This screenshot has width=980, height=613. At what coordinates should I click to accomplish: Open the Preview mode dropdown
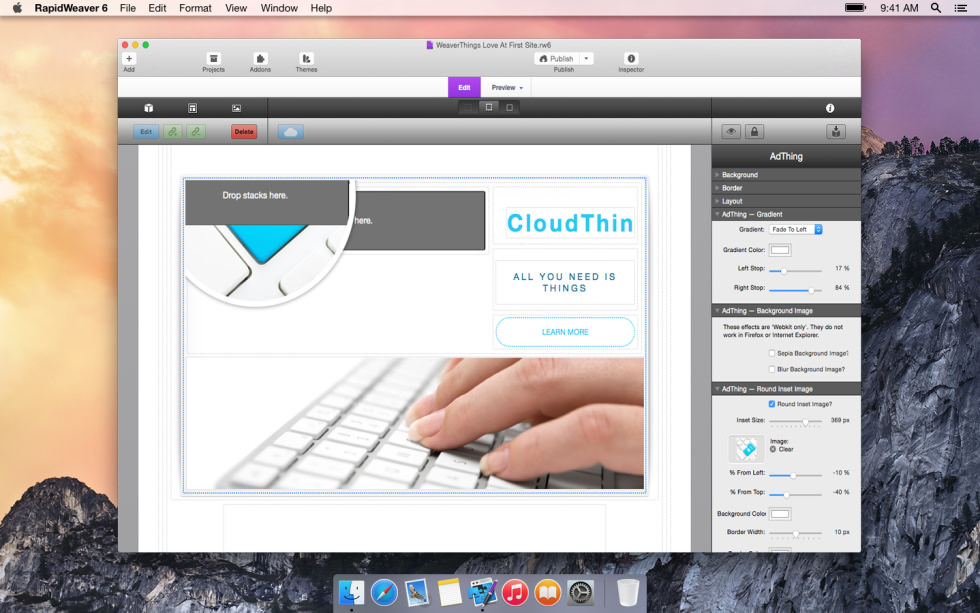pos(507,87)
